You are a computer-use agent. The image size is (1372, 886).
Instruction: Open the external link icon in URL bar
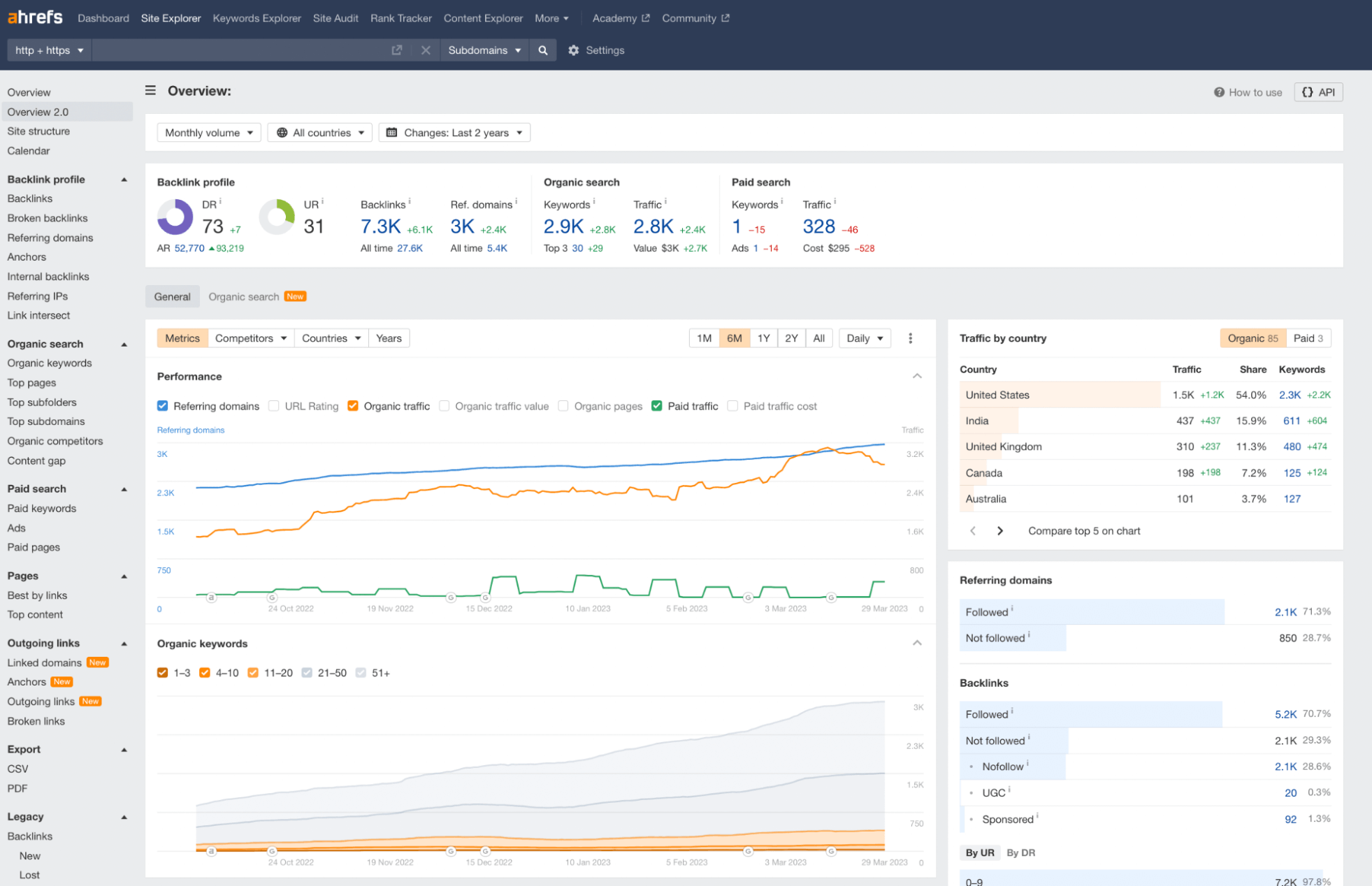397,50
